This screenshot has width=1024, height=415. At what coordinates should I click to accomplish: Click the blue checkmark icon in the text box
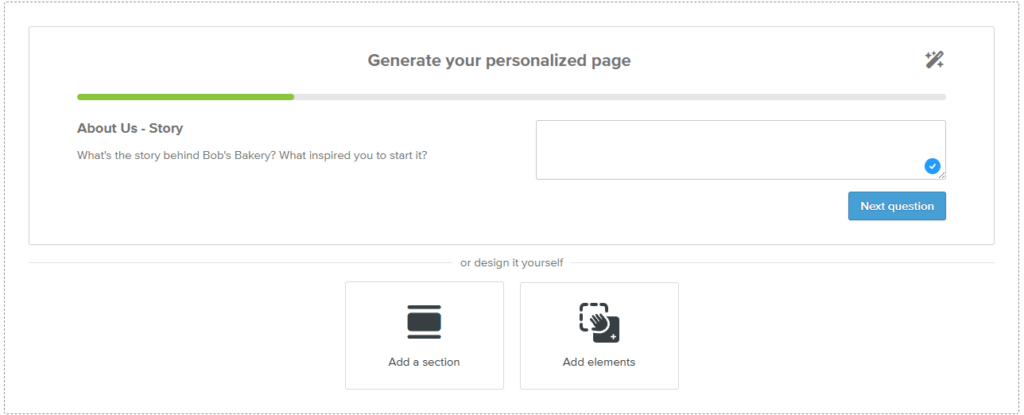932,166
